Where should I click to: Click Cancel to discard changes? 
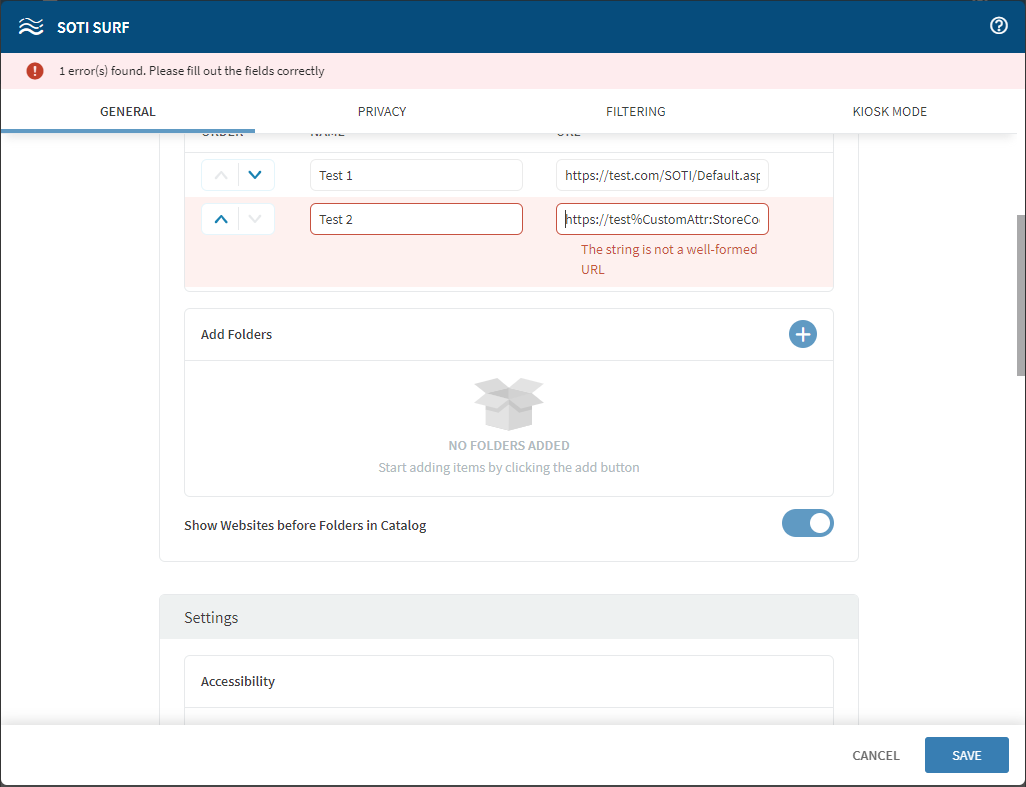[x=875, y=756]
